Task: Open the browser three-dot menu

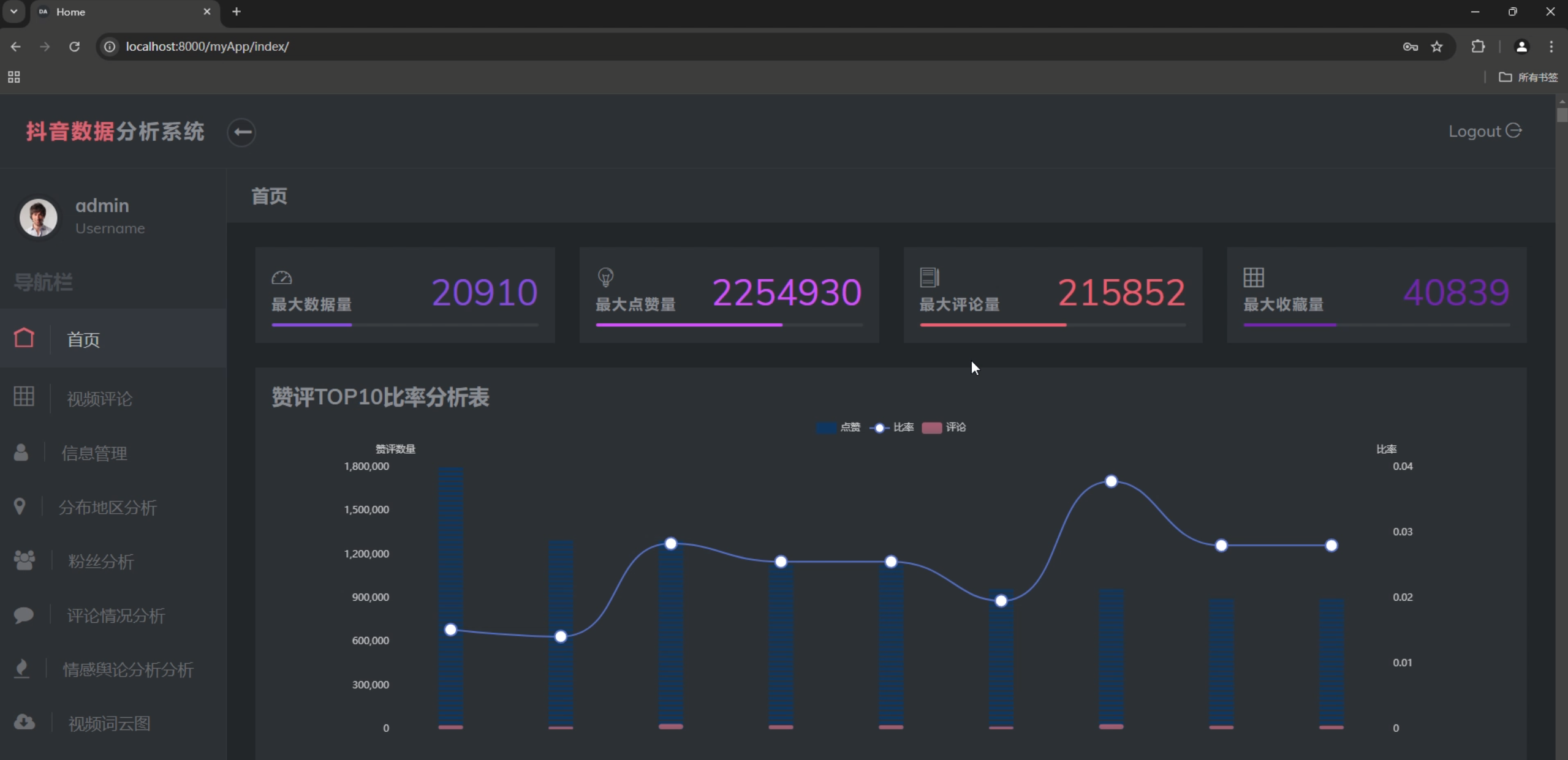Action: coord(1551,47)
